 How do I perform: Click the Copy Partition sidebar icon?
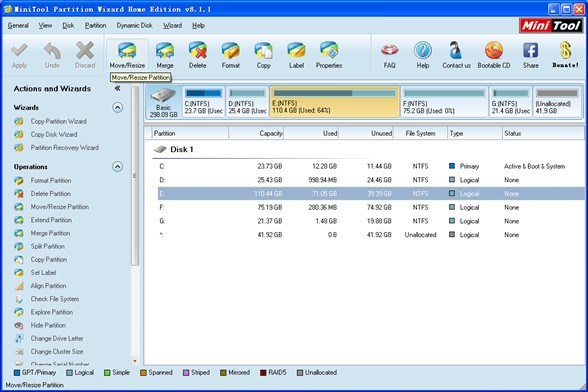(x=19, y=259)
